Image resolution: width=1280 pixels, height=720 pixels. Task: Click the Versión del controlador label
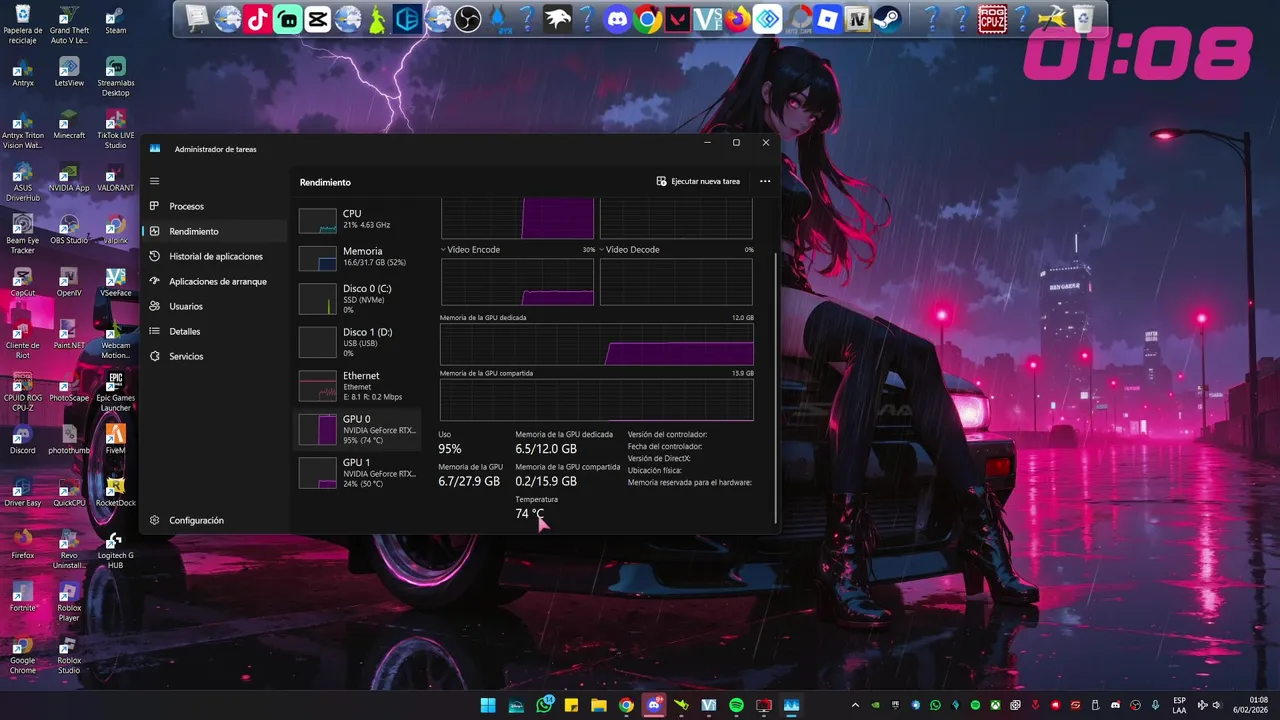click(x=667, y=435)
